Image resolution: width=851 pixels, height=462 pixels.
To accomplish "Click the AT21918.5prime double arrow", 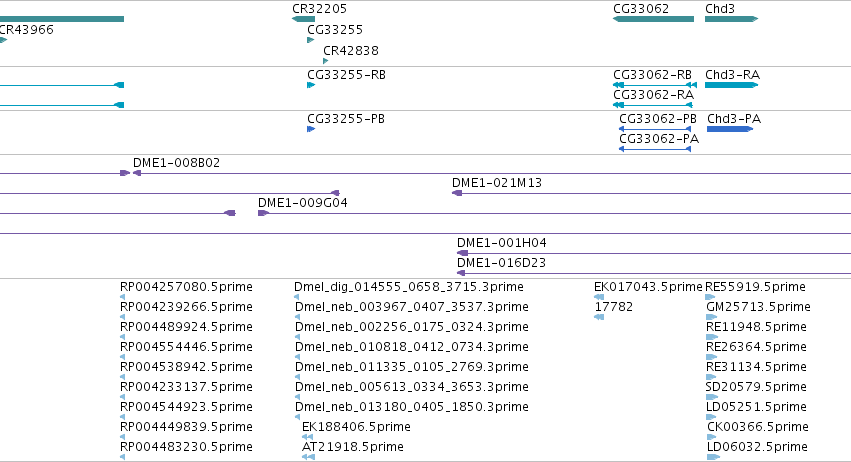I will pos(308,457).
